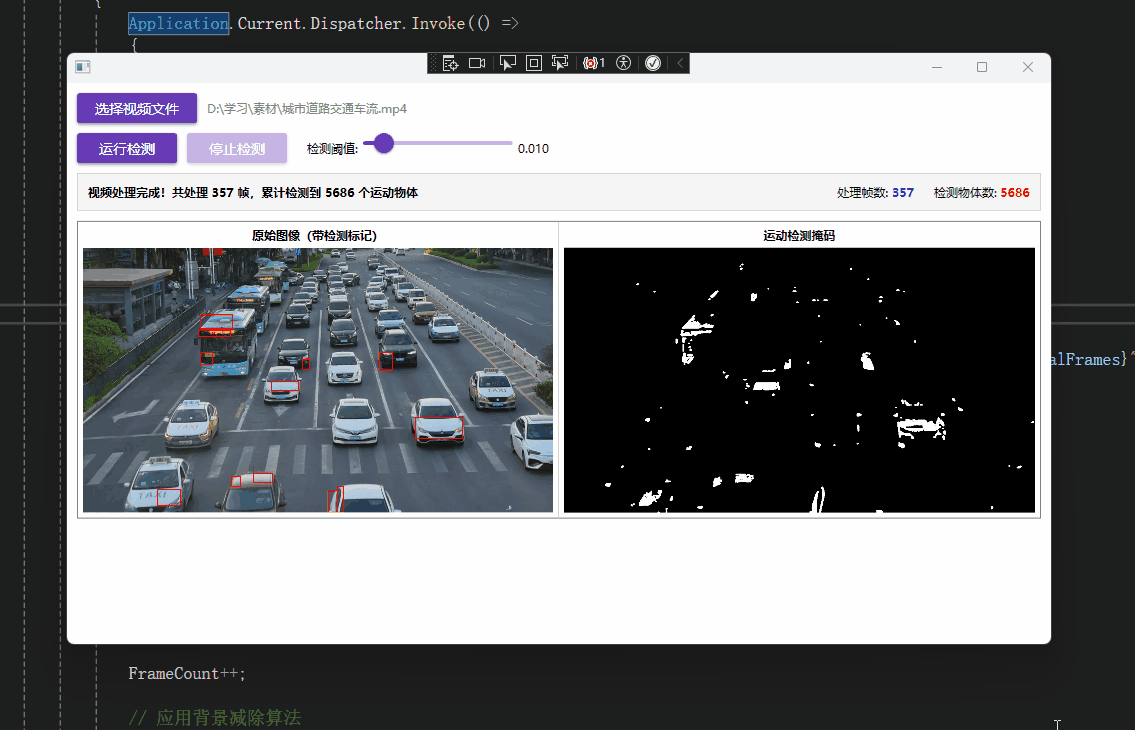Click the 运动检测掩码 heading
1135x730 pixels.
point(799,235)
